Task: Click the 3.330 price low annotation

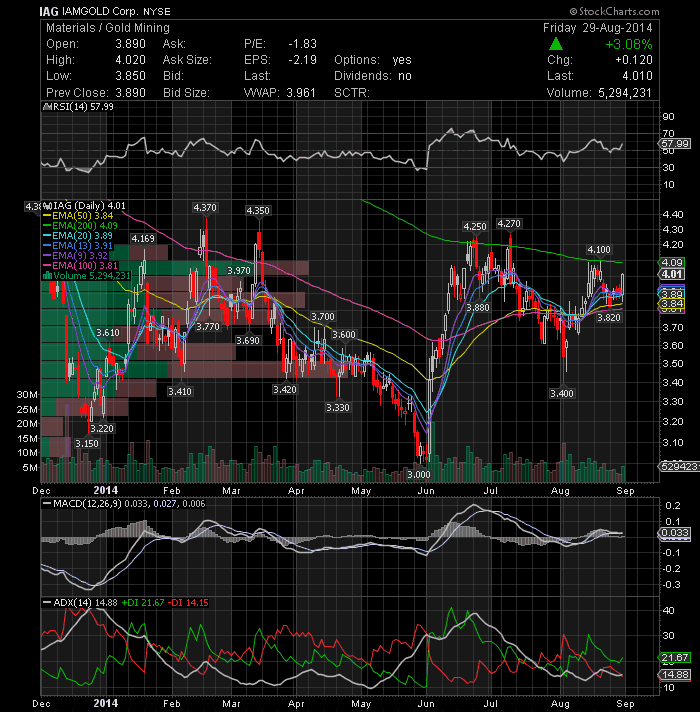Action: click(338, 408)
